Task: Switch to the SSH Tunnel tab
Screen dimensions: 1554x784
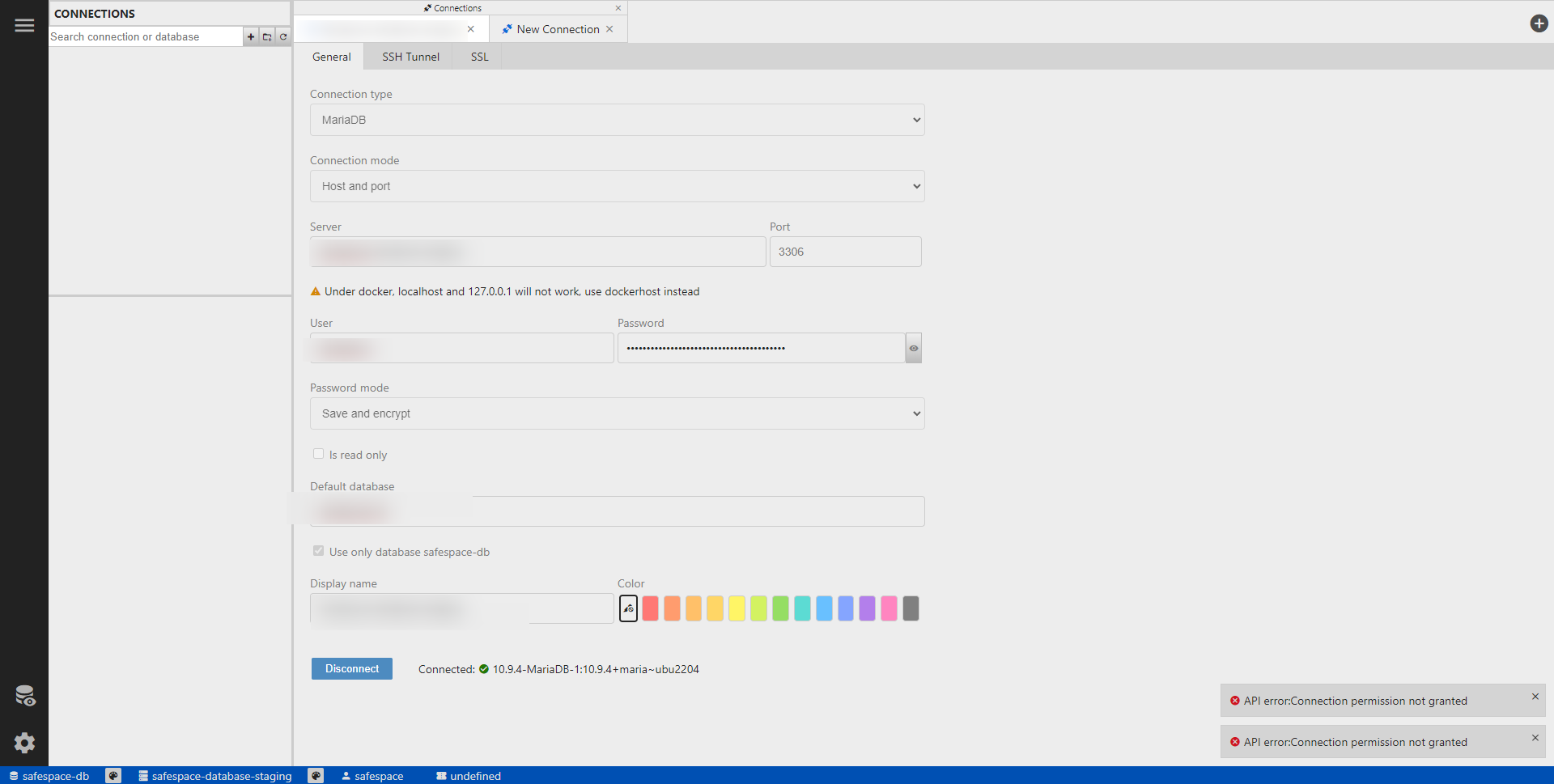Action: [x=410, y=57]
